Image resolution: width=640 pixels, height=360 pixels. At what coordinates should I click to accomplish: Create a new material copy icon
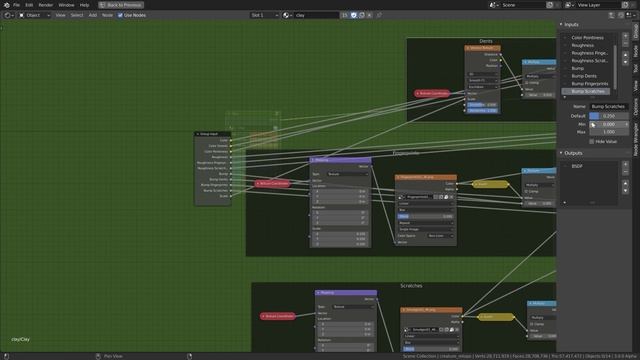[x=362, y=15]
